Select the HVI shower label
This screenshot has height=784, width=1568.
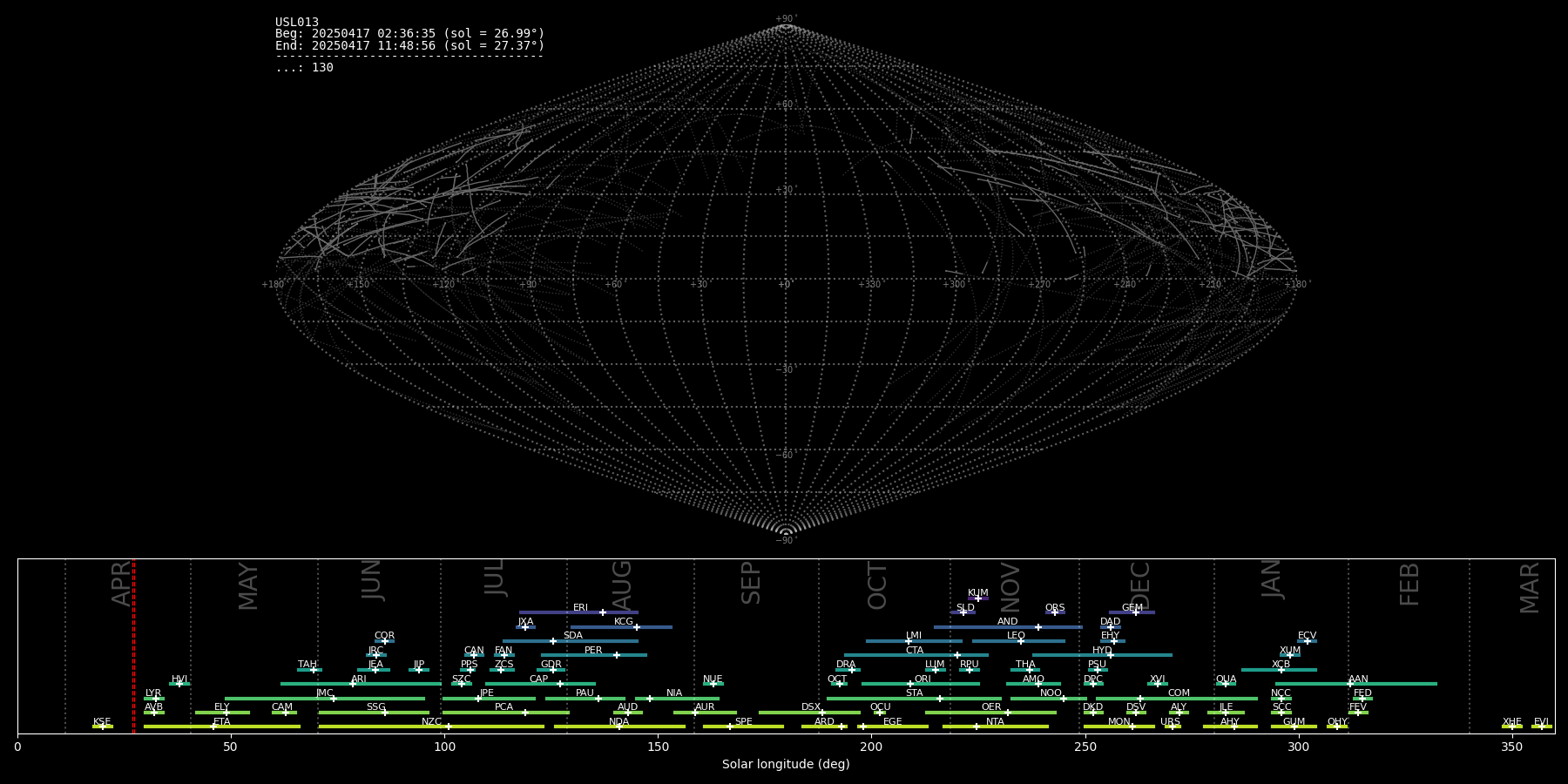coord(179,679)
